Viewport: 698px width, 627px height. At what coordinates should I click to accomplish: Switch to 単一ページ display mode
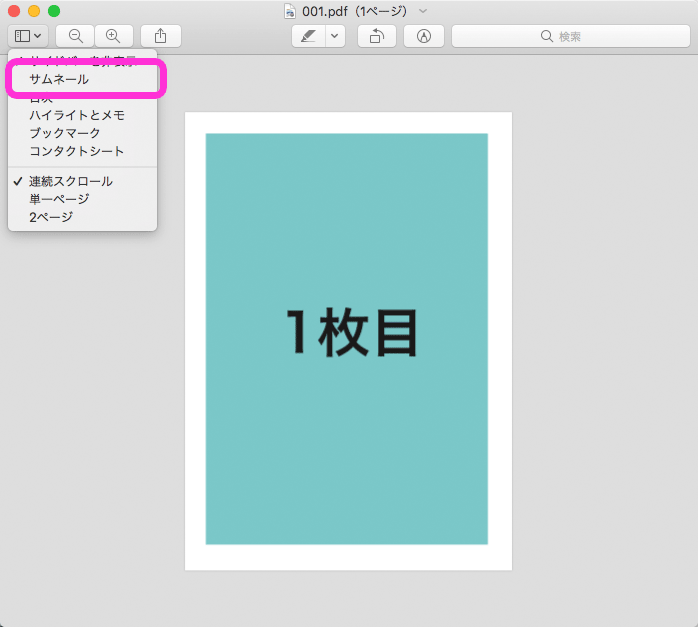coord(83,199)
